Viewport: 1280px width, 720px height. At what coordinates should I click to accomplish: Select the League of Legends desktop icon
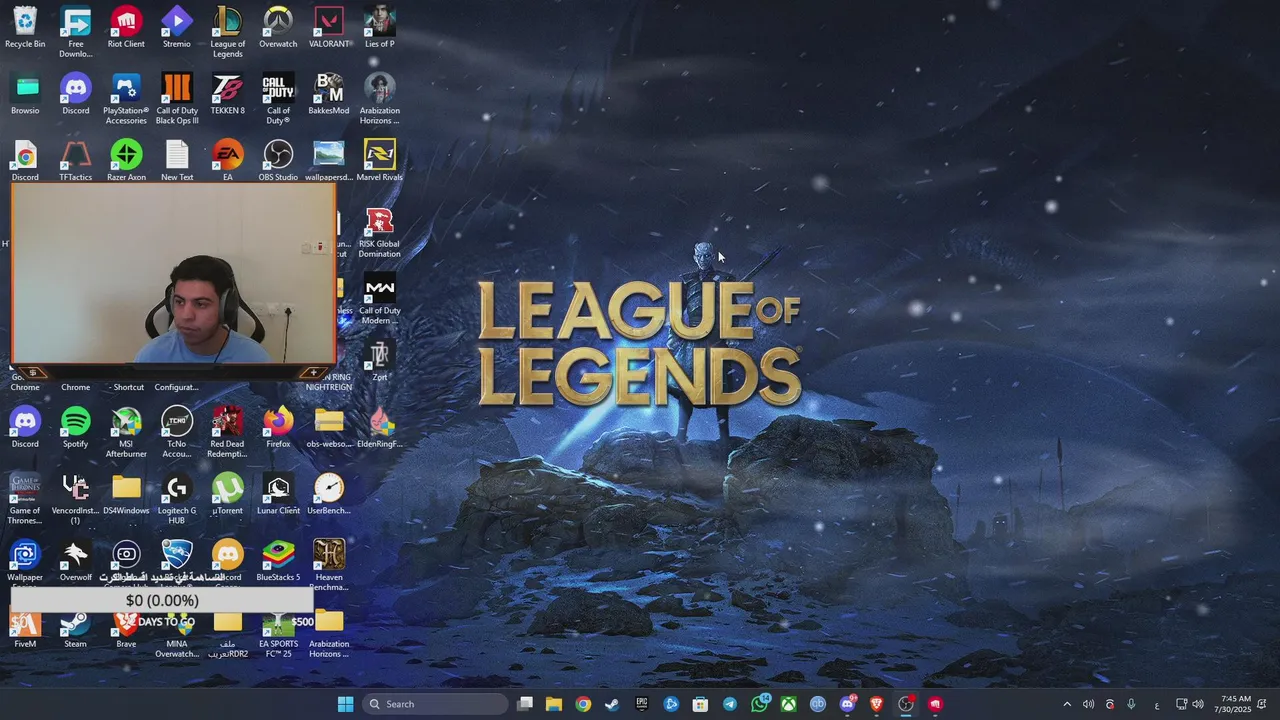[227, 32]
